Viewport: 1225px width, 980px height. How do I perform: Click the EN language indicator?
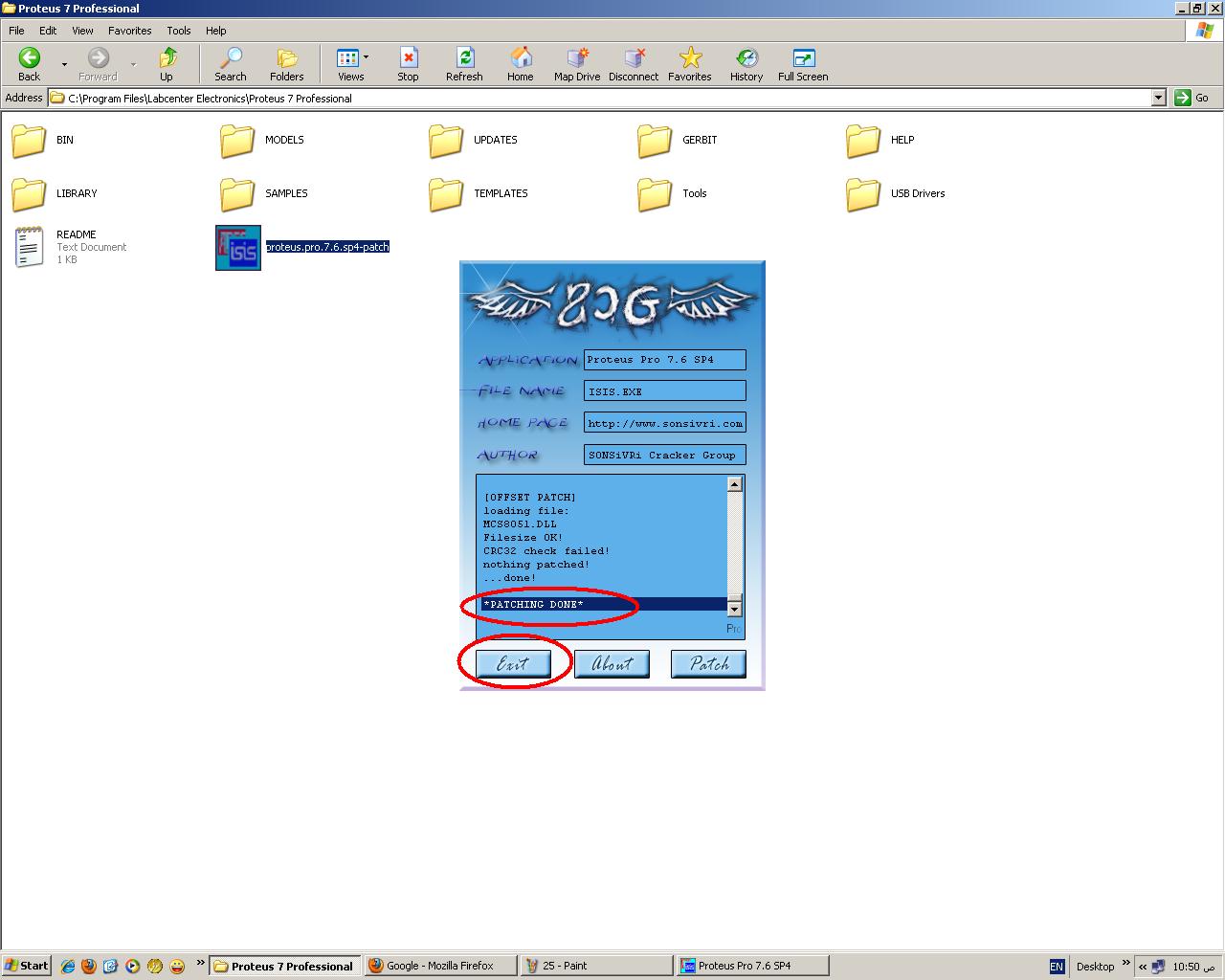[x=1057, y=967]
